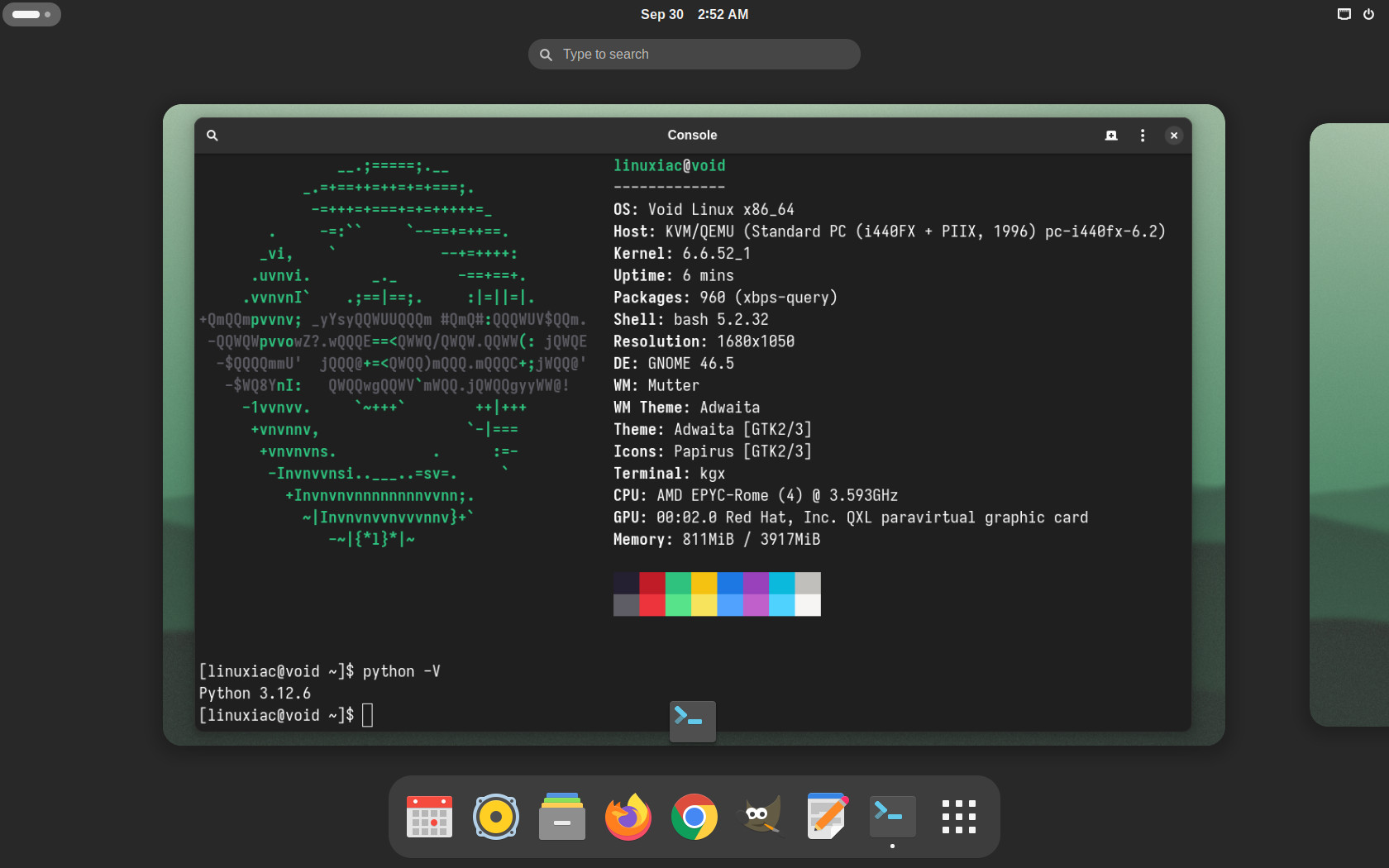
Task: Click the 'Python 3.12.6' output line
Action: [x=255, y=694]
